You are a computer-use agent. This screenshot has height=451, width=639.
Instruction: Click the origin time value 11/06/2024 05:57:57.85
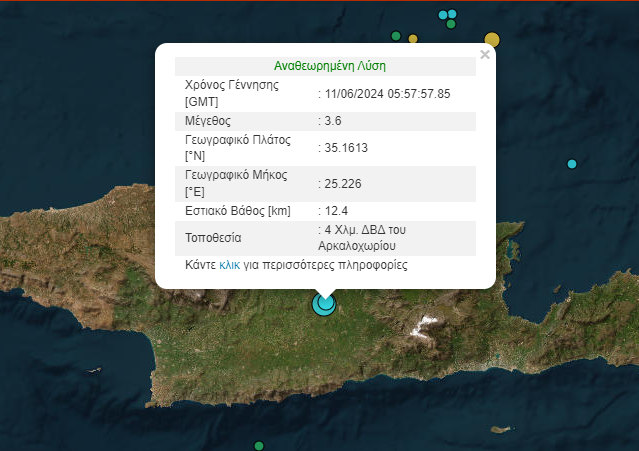[x=387, y=94]
